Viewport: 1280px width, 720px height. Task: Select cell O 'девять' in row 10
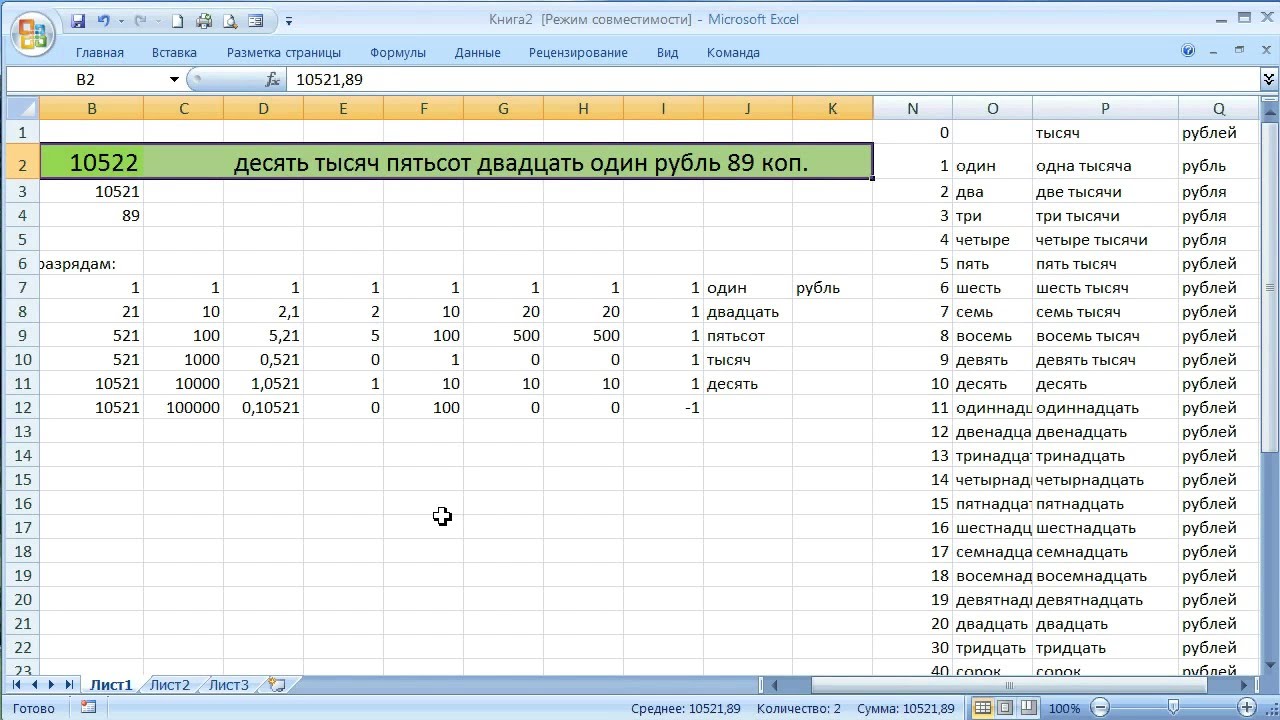point(992,359)
